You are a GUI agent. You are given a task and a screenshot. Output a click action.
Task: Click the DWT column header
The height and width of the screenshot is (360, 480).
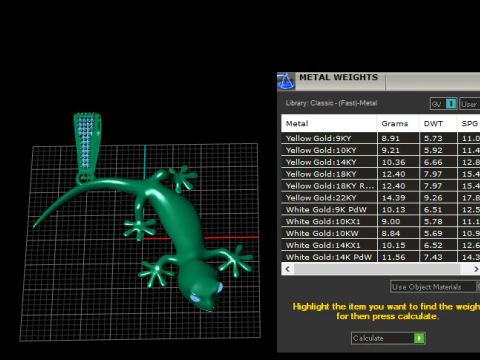pos(438,123)
